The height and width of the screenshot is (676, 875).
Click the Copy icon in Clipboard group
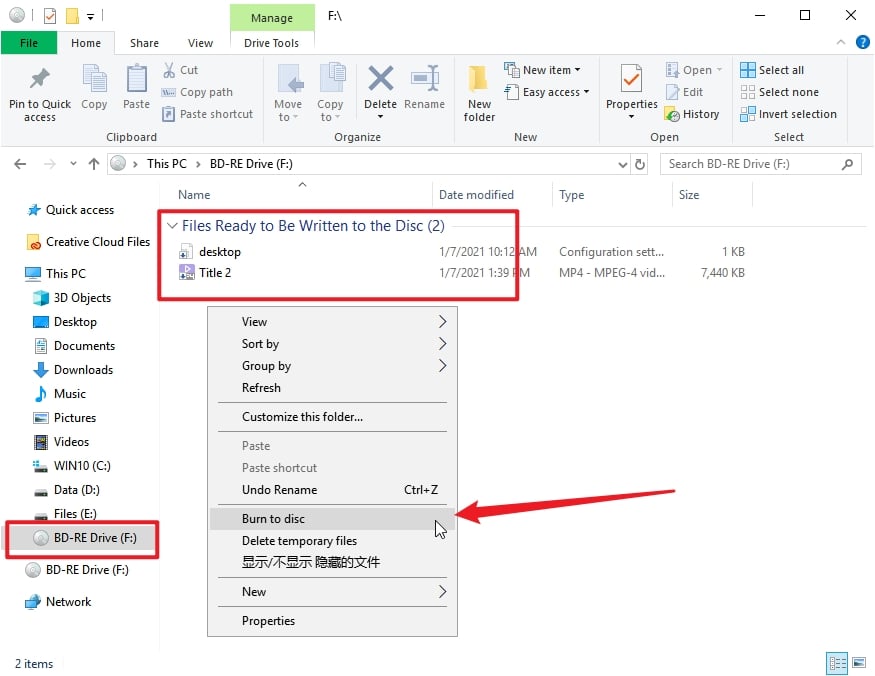(x=94, y=88)
